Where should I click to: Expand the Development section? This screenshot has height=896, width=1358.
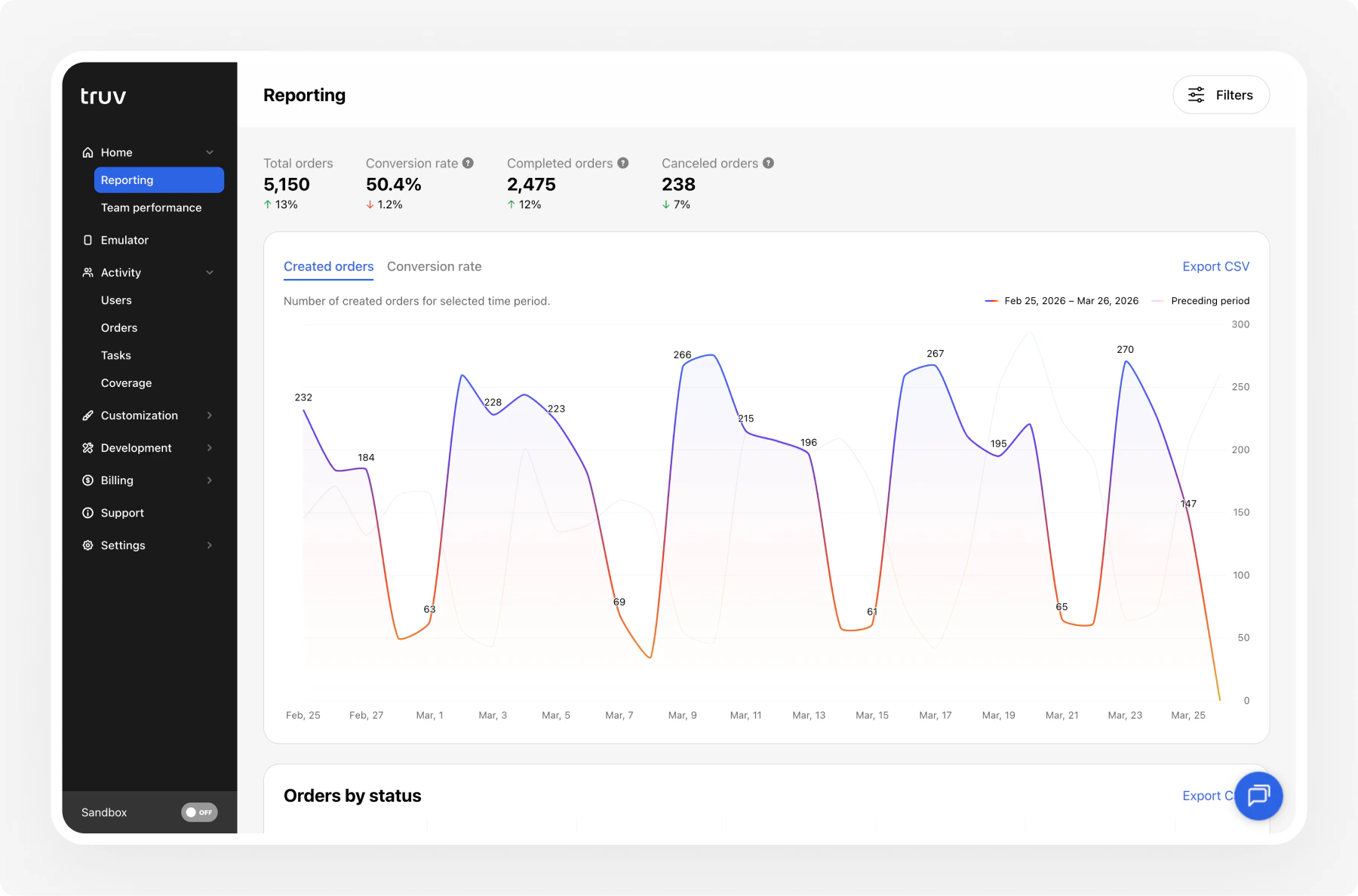point(210,447)
